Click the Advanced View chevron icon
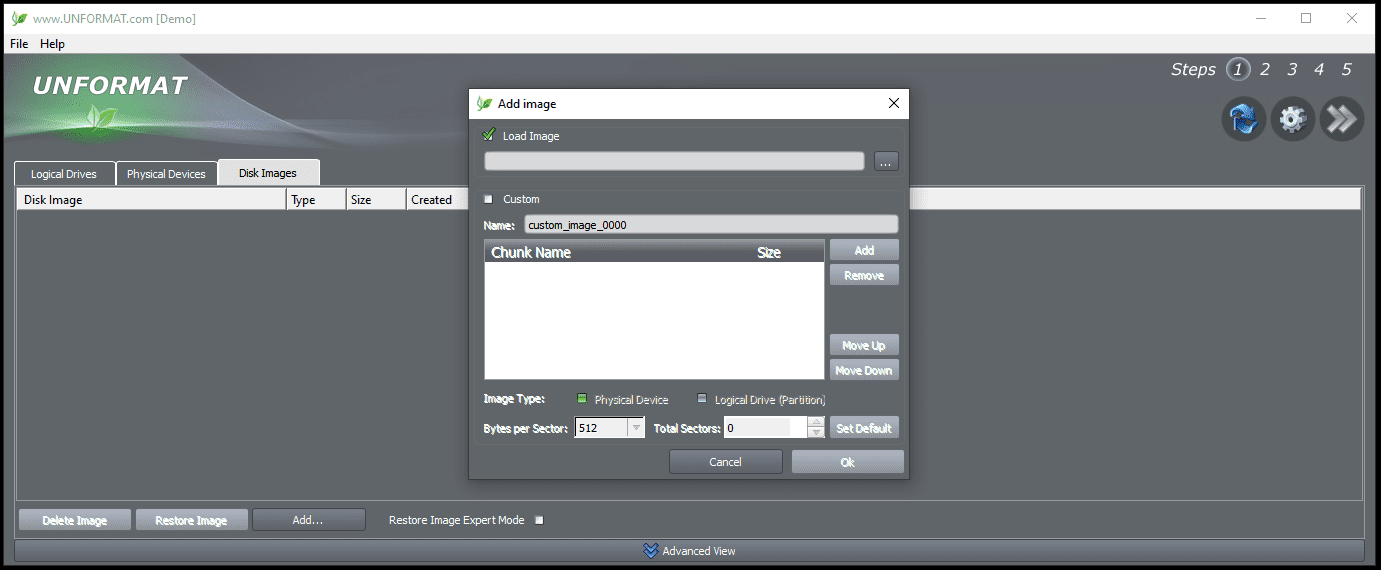The height and width of the screenshot is (570, 1381). (651, 551)
